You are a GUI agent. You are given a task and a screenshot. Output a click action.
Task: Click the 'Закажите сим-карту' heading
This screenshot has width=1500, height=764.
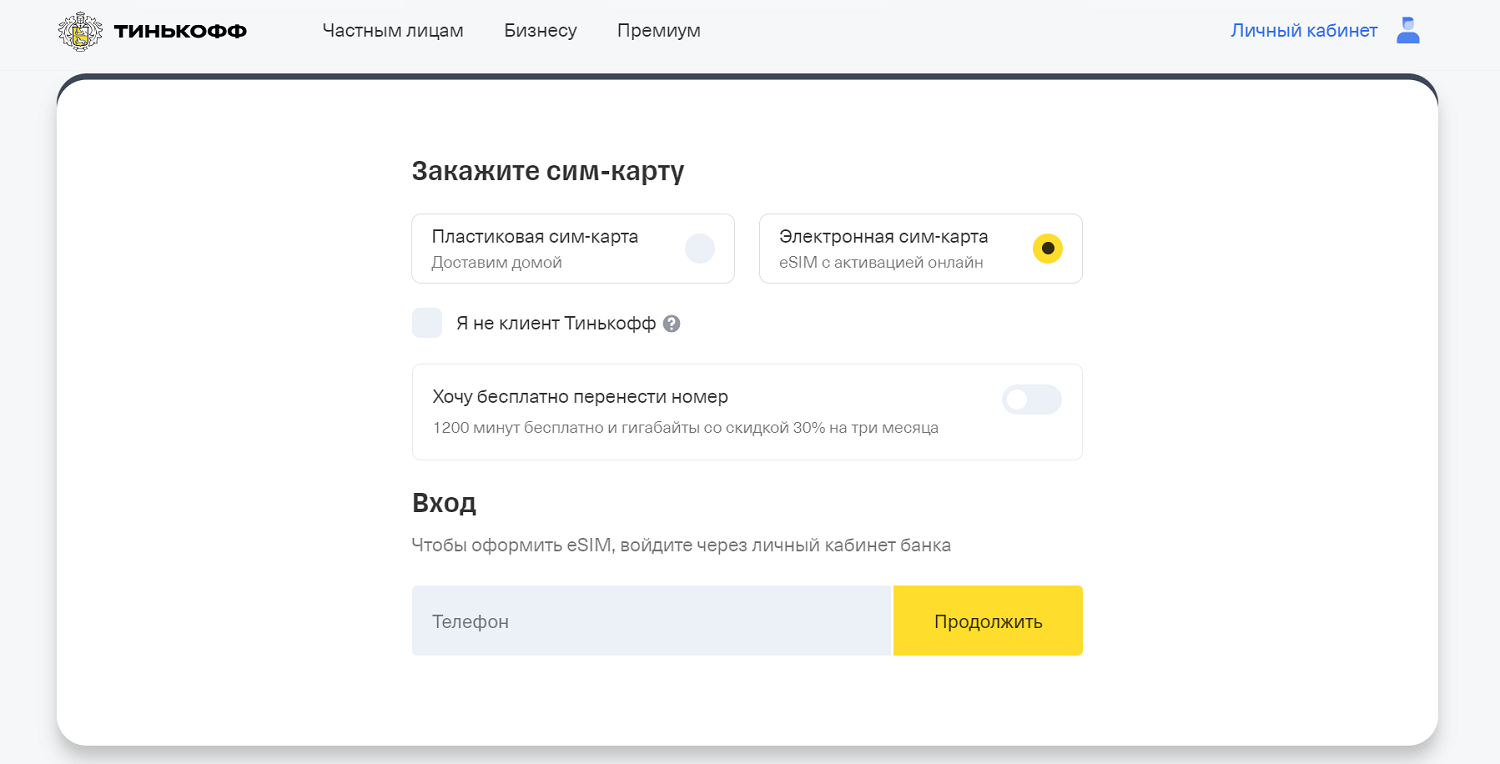pyautogui.click(x=548, y=171)
